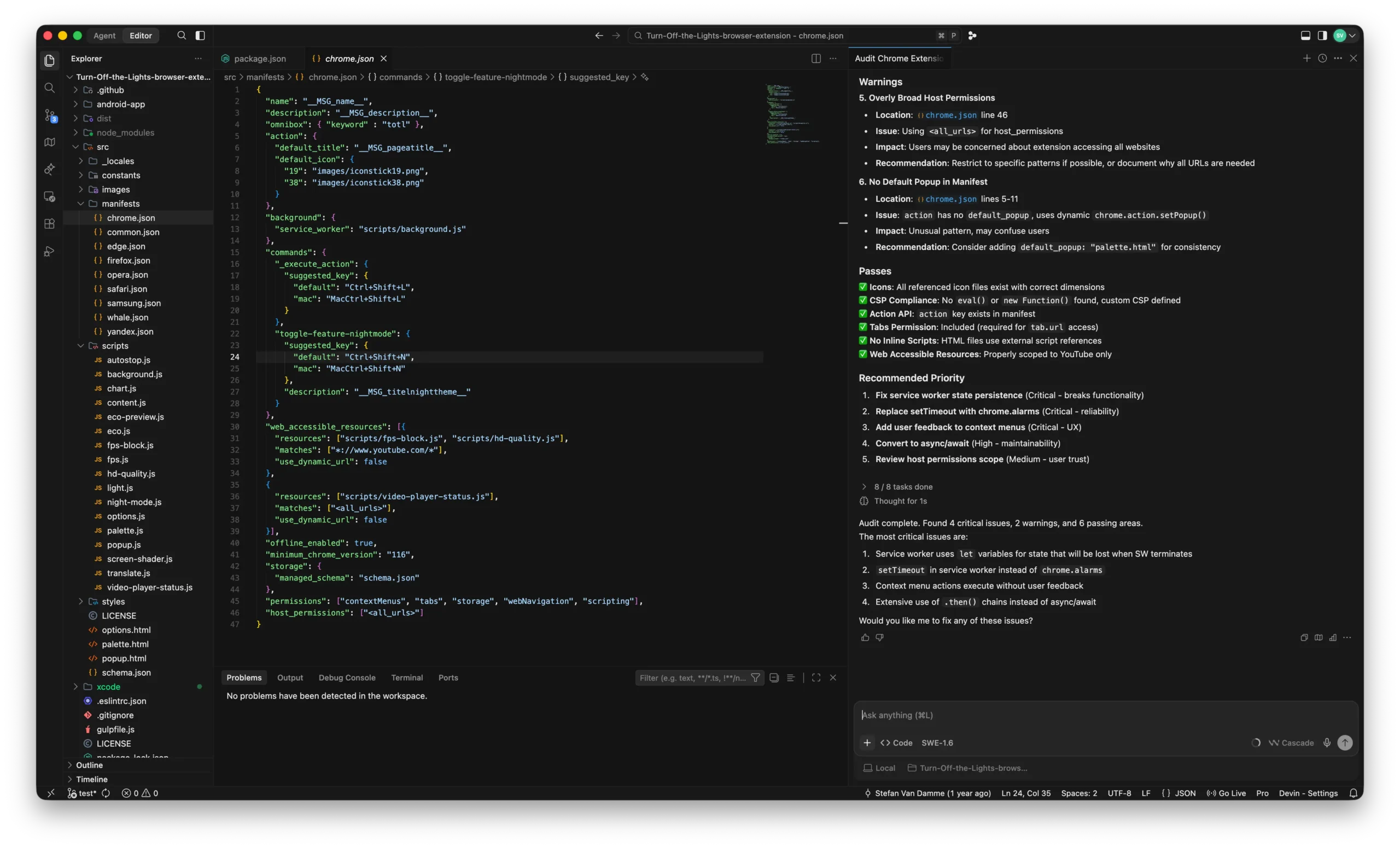Open the Search view in activity bar

[x=49, y=88]
